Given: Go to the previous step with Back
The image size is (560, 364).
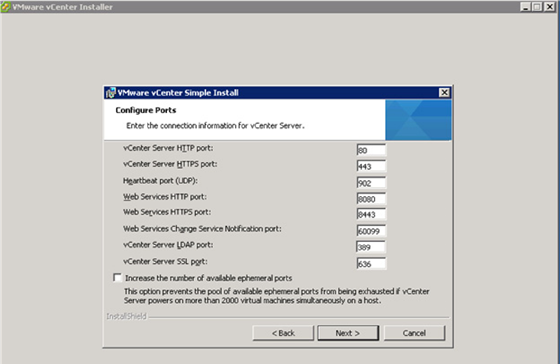Looking at the screenshot, I should click(x=283, y=333).
